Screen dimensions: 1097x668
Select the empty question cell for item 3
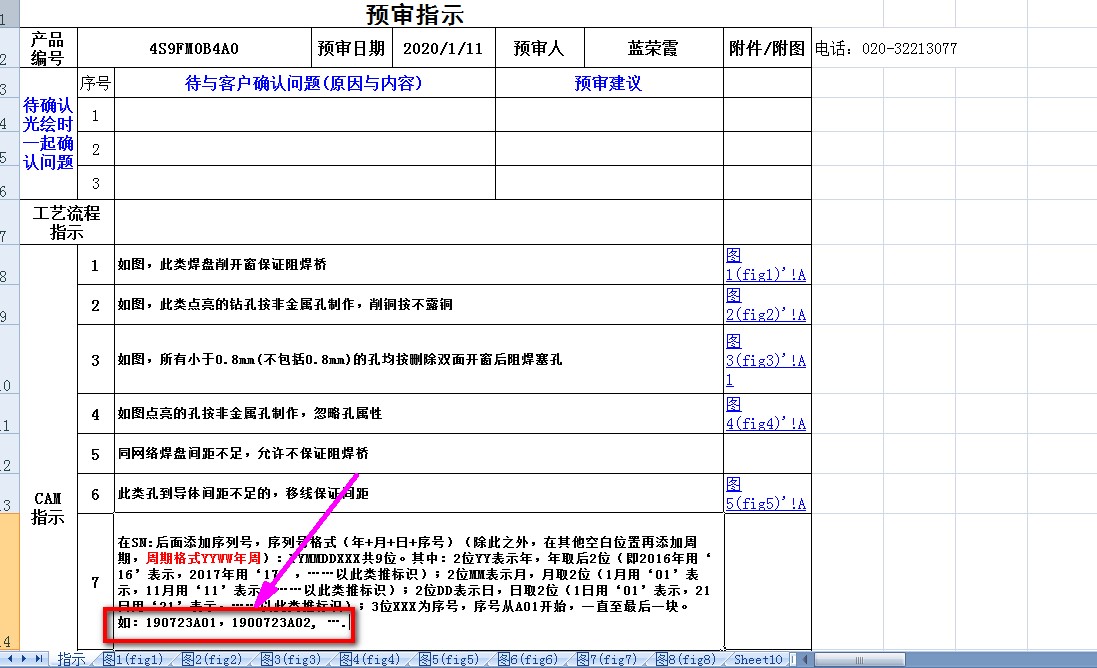pyautogui.click(x=304, y=183)
